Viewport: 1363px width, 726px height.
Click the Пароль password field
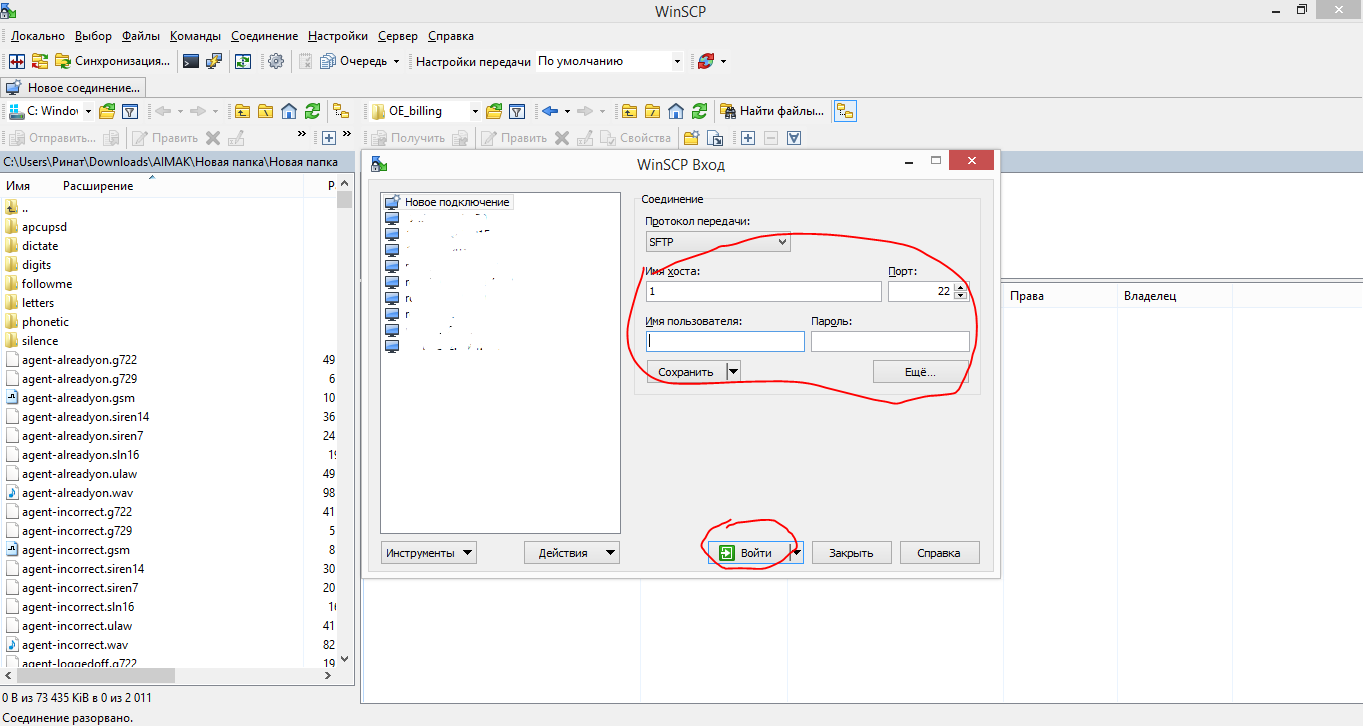pyautogui.click(x=890, y=341)
